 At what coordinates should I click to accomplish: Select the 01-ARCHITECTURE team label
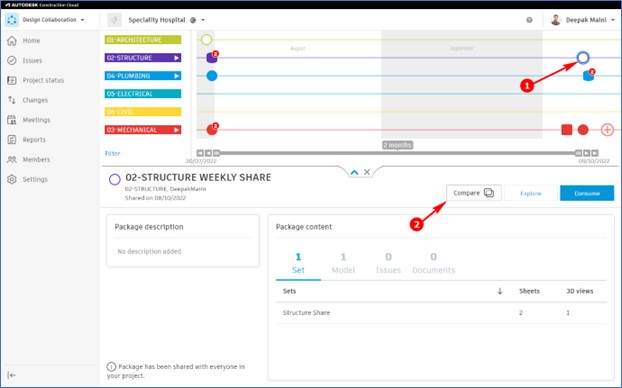tap(143, 40)
